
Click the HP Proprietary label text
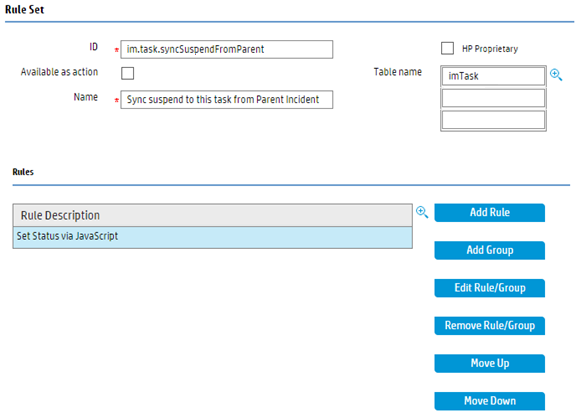click(x=490, y=49)
